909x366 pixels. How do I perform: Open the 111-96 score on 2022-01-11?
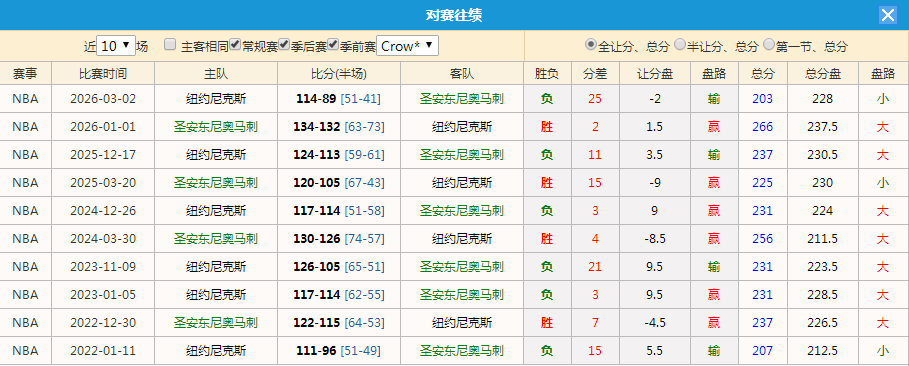316,351
